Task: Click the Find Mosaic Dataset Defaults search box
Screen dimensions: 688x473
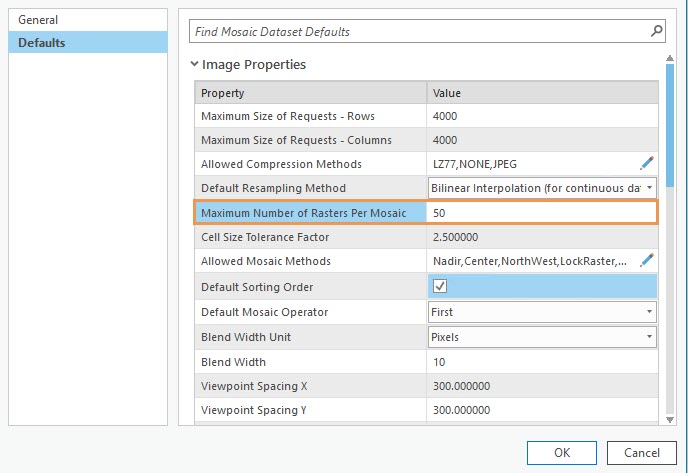Action: 418,32
